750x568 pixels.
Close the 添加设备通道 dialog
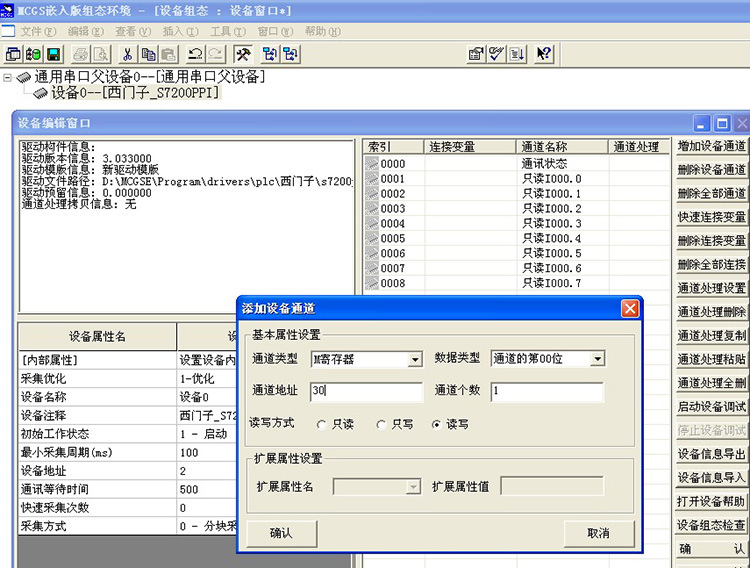(630, 309)
